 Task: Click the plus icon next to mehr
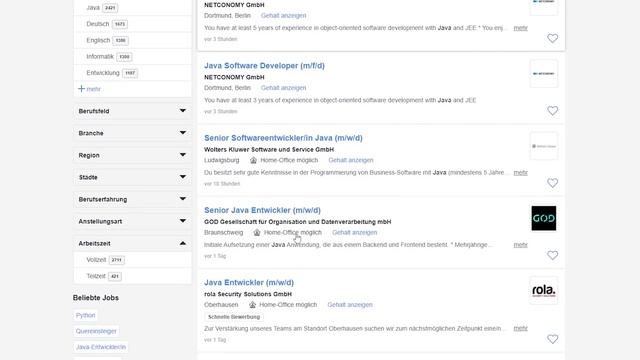[81, 89]
